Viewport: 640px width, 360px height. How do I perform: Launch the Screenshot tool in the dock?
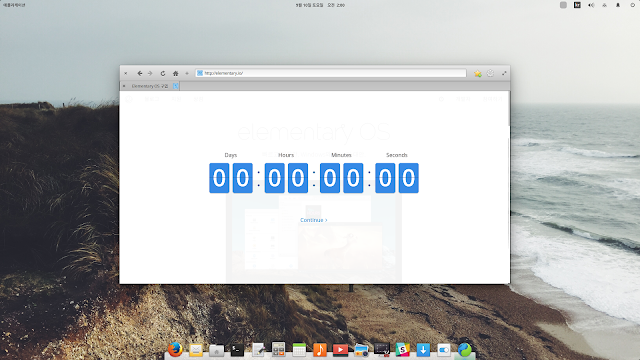click(382, 350)
